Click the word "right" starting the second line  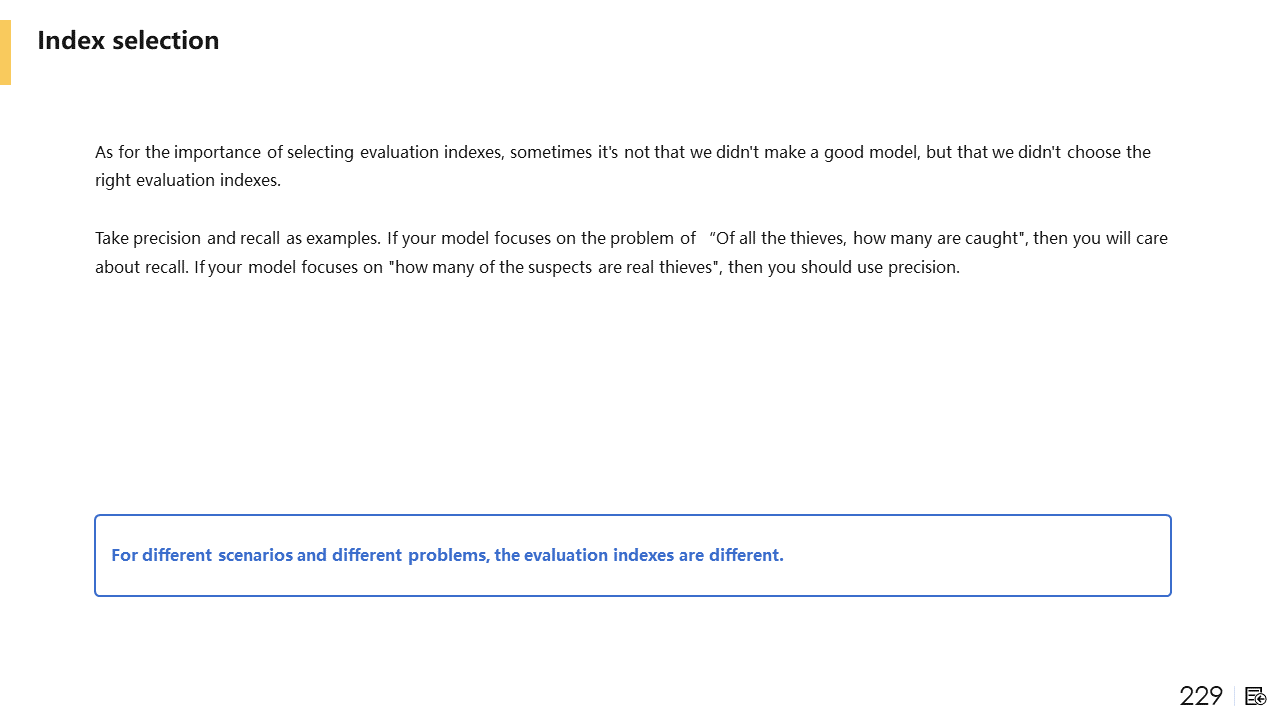(113, 181)
